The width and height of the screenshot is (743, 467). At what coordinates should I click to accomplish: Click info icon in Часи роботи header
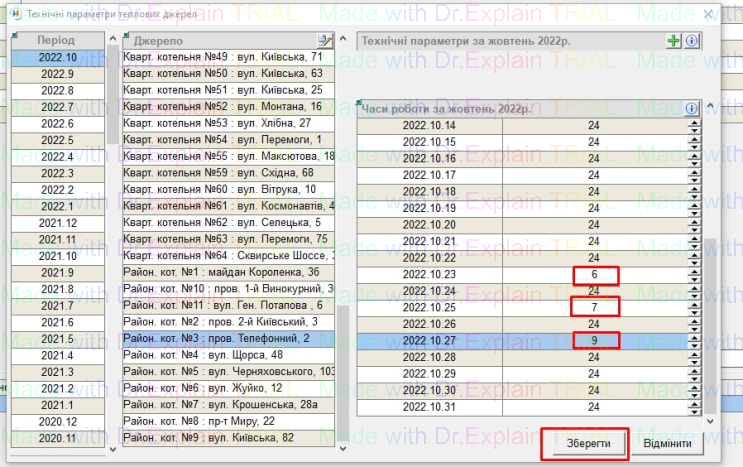click(691, 109)
